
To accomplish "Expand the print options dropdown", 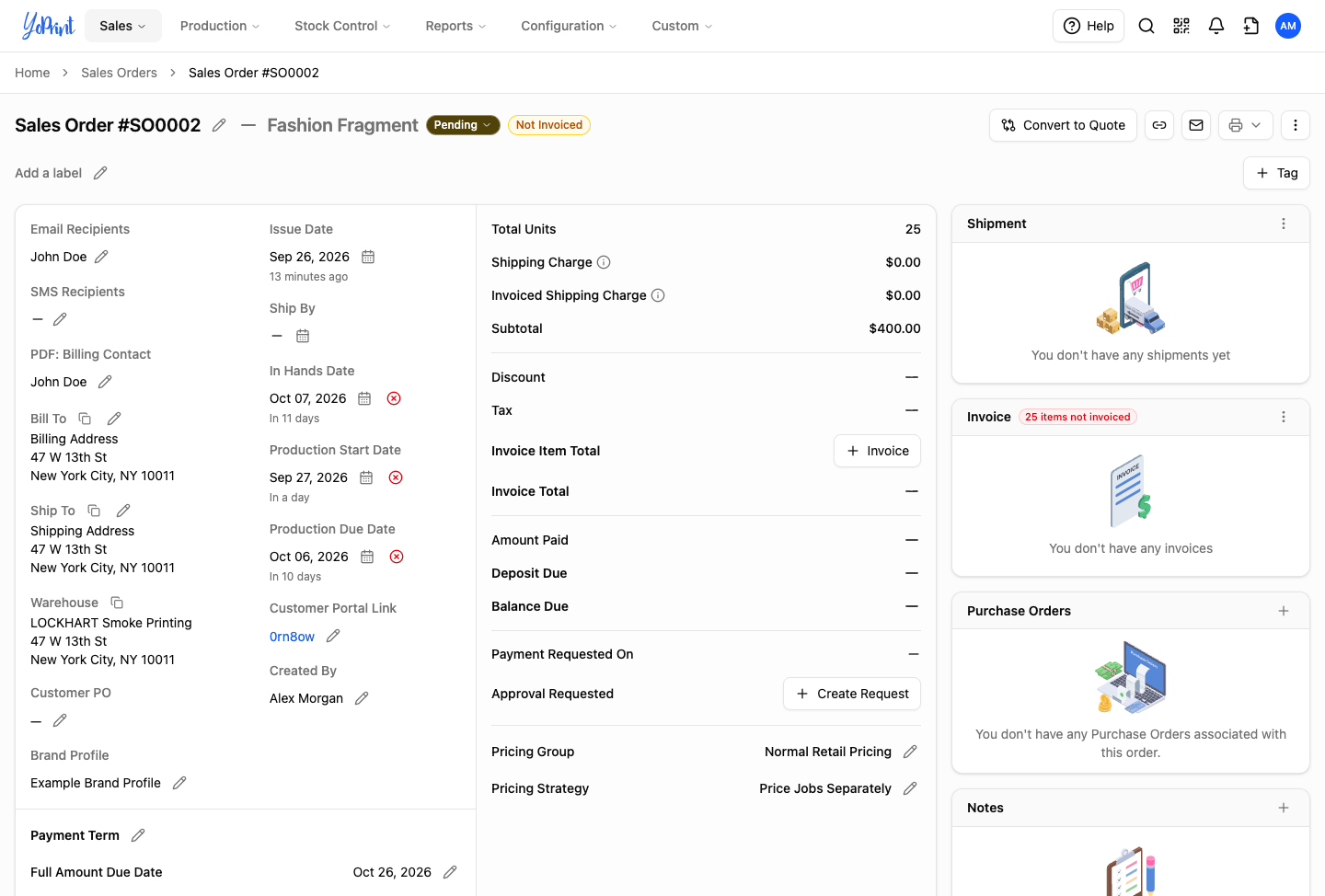I will click(1246, 125).
